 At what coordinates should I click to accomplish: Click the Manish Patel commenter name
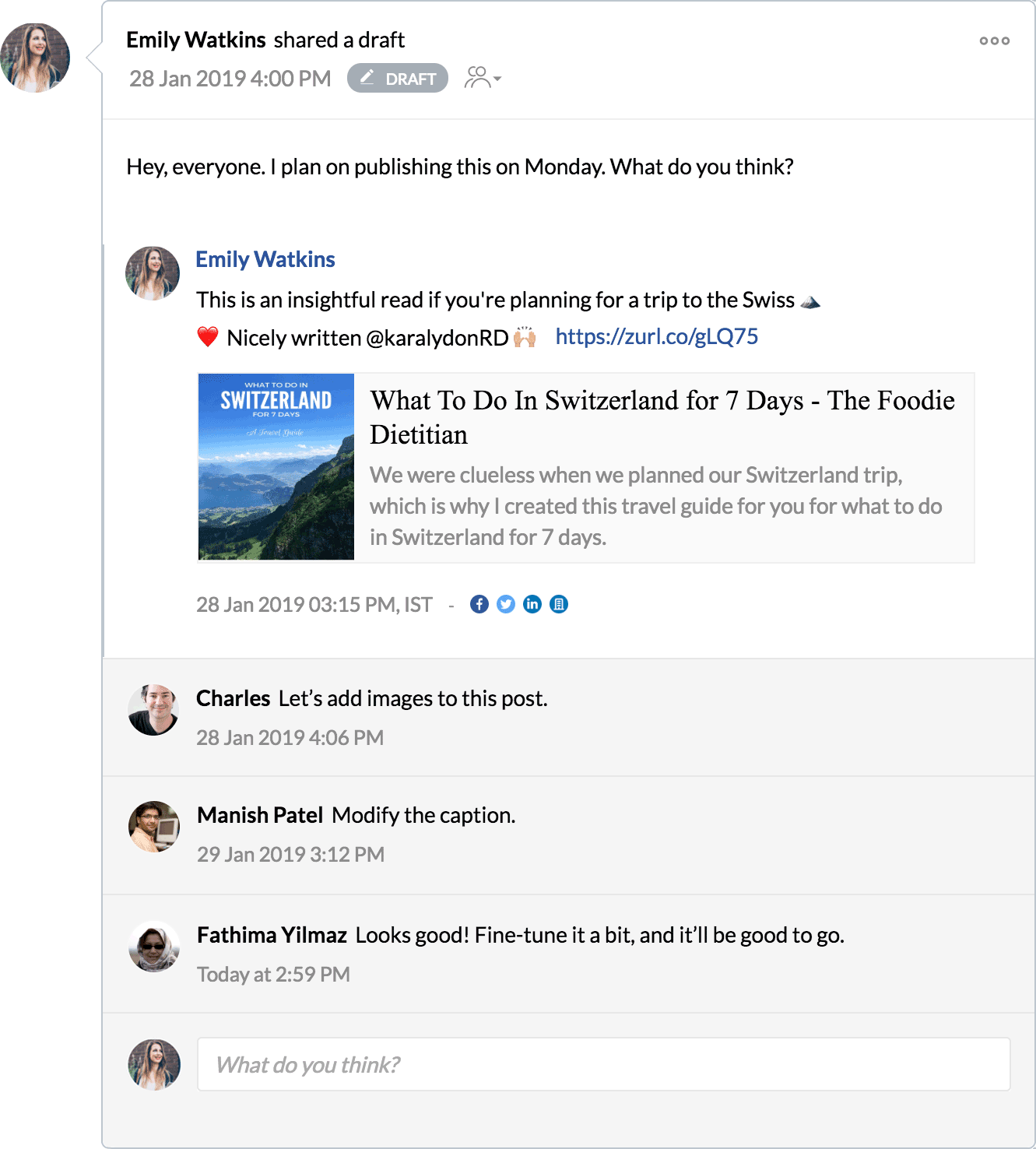pos(260,815)
